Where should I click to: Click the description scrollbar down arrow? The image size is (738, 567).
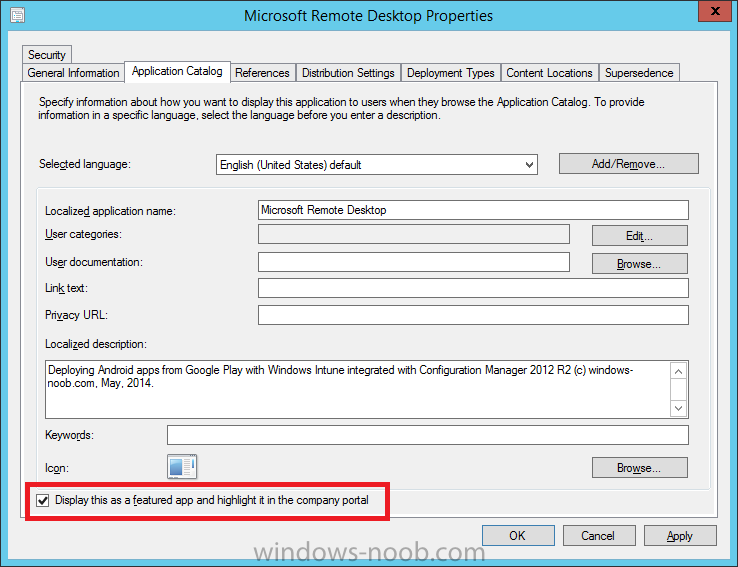pyautogui.click(x=678, y=408)
